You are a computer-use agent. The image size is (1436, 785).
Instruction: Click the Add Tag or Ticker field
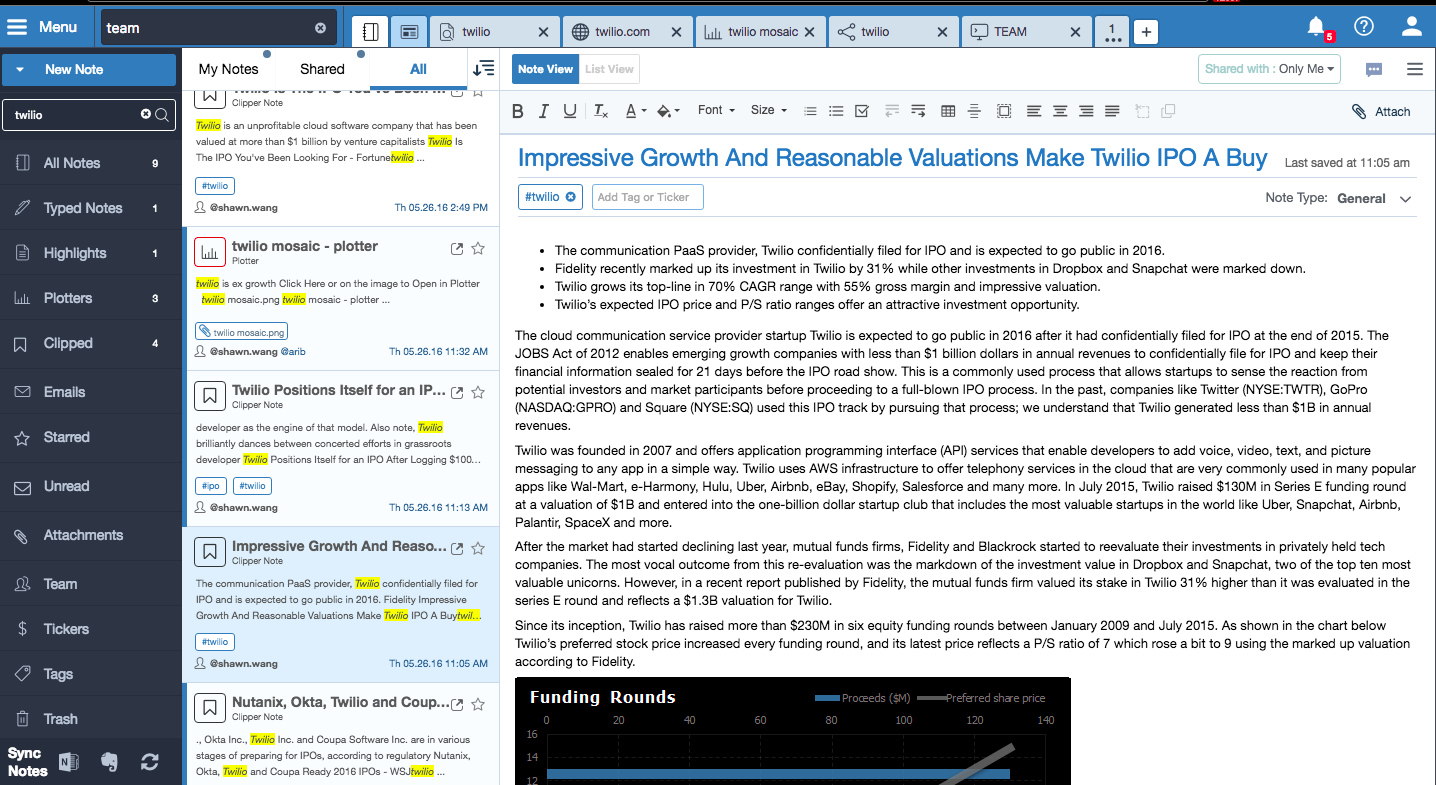[x=648, y=197]
